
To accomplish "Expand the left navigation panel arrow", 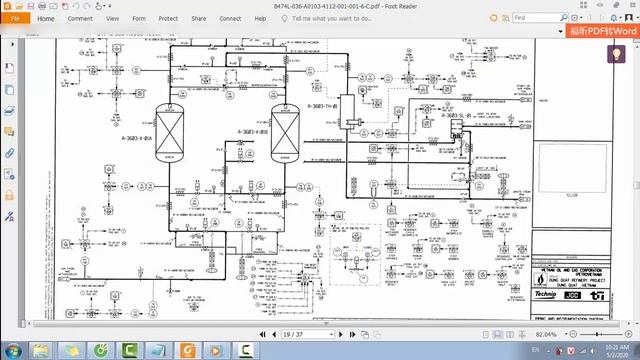I will coord(12,44).
